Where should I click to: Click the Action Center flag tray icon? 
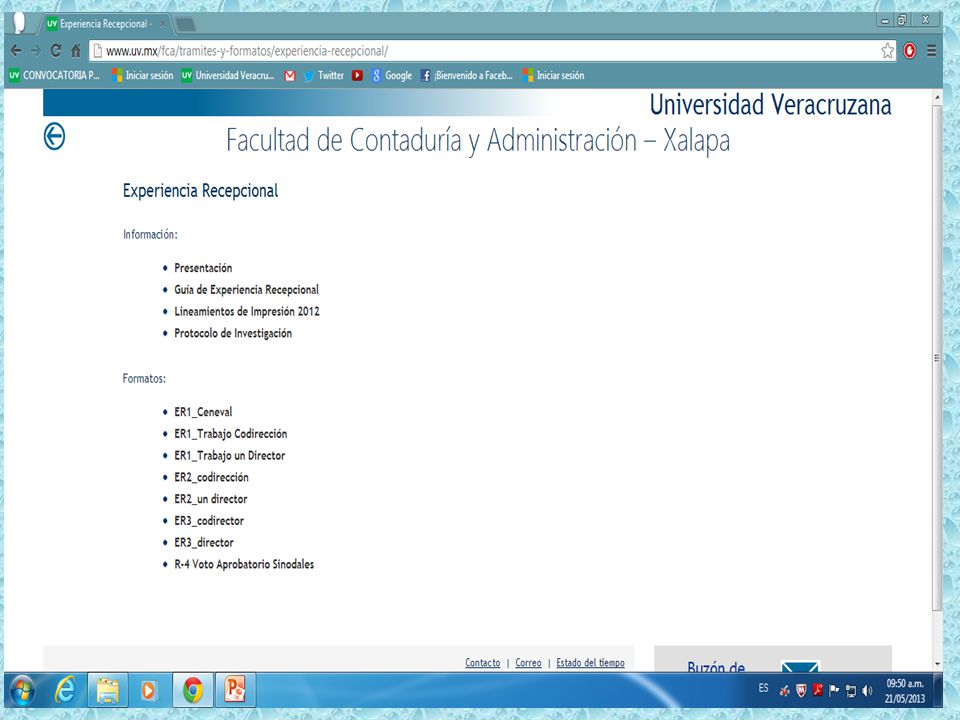(x=834, y=691)
